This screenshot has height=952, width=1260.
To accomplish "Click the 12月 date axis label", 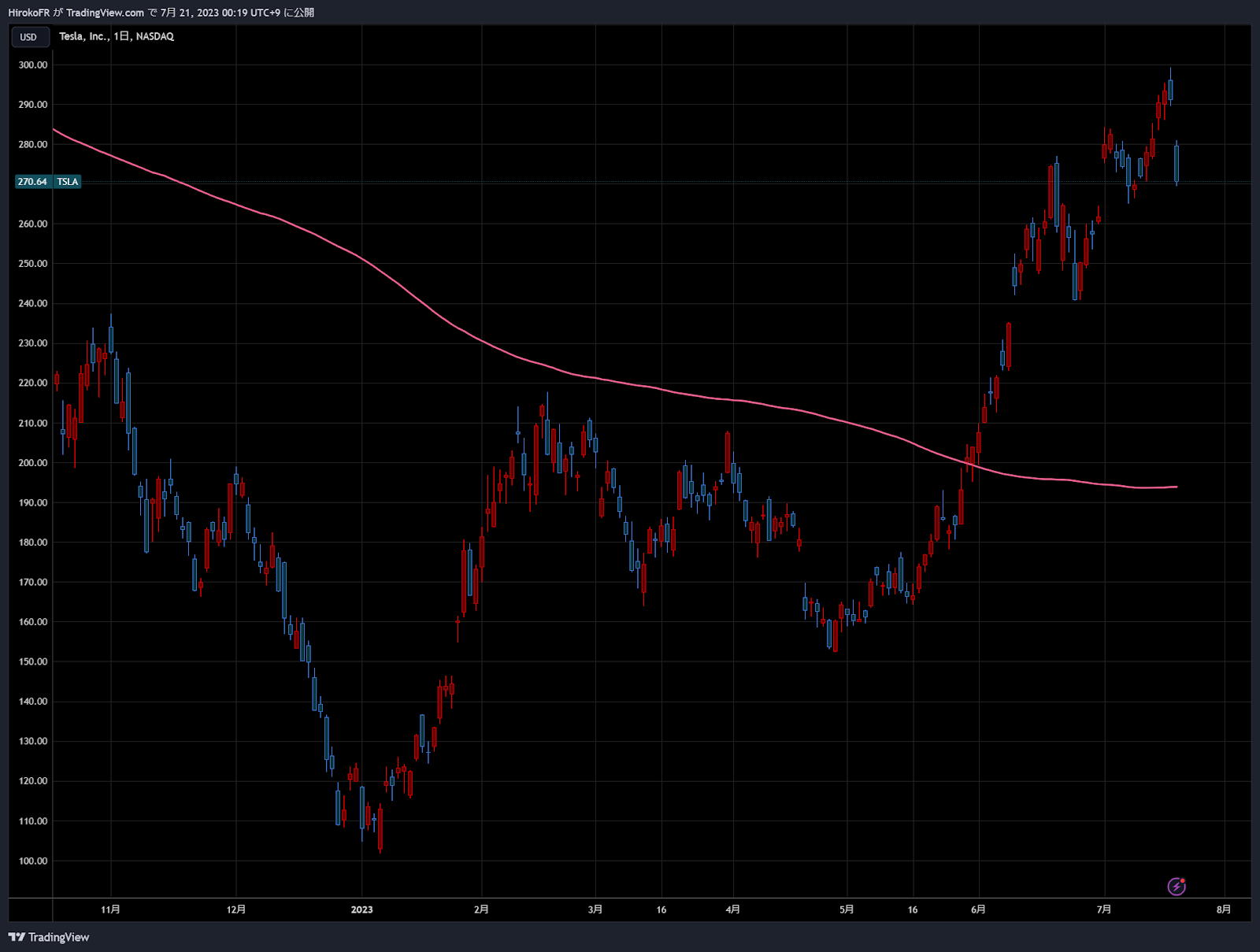I will (236, 909).
